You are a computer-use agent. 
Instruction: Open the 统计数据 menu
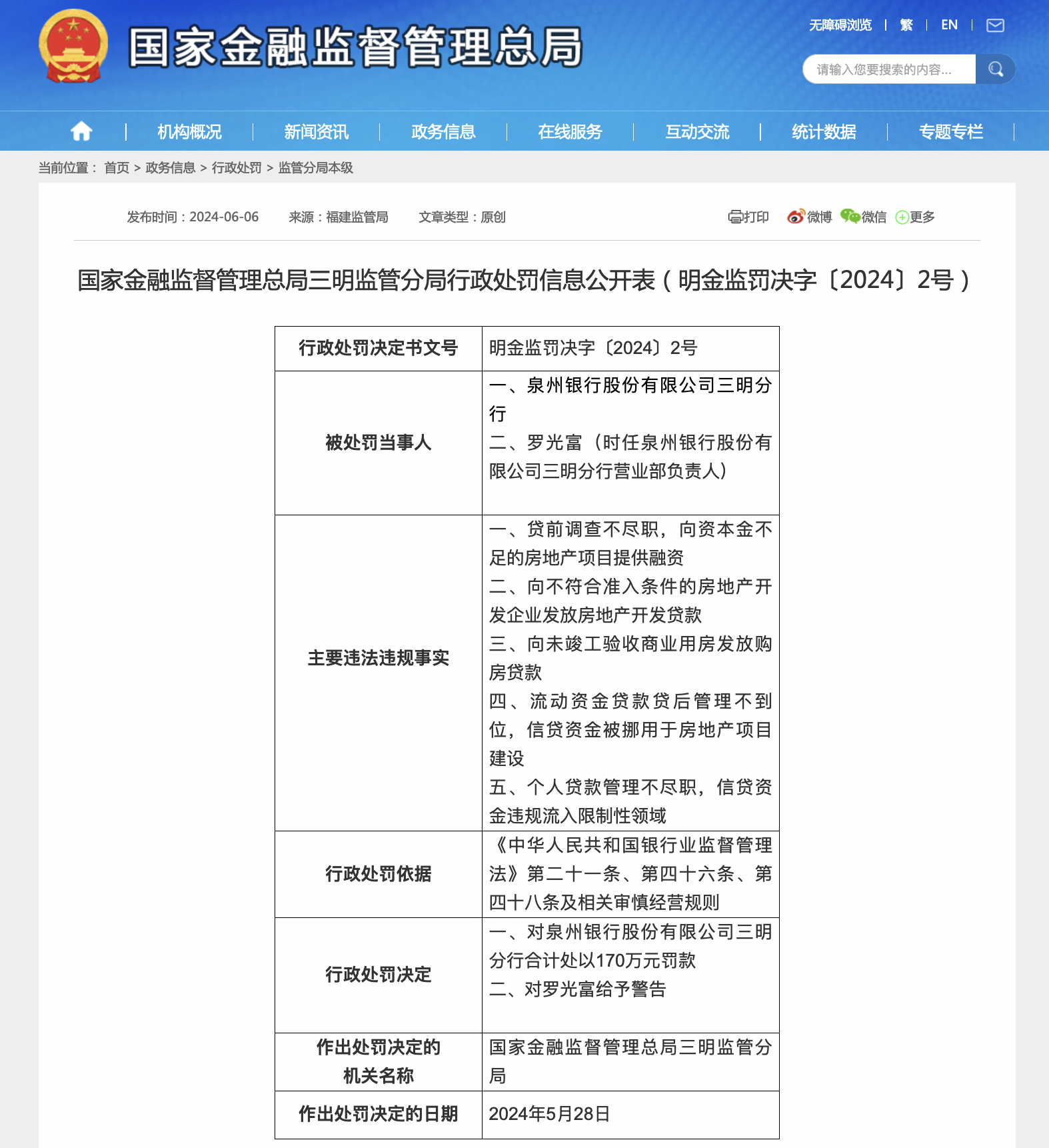(824, 132)
